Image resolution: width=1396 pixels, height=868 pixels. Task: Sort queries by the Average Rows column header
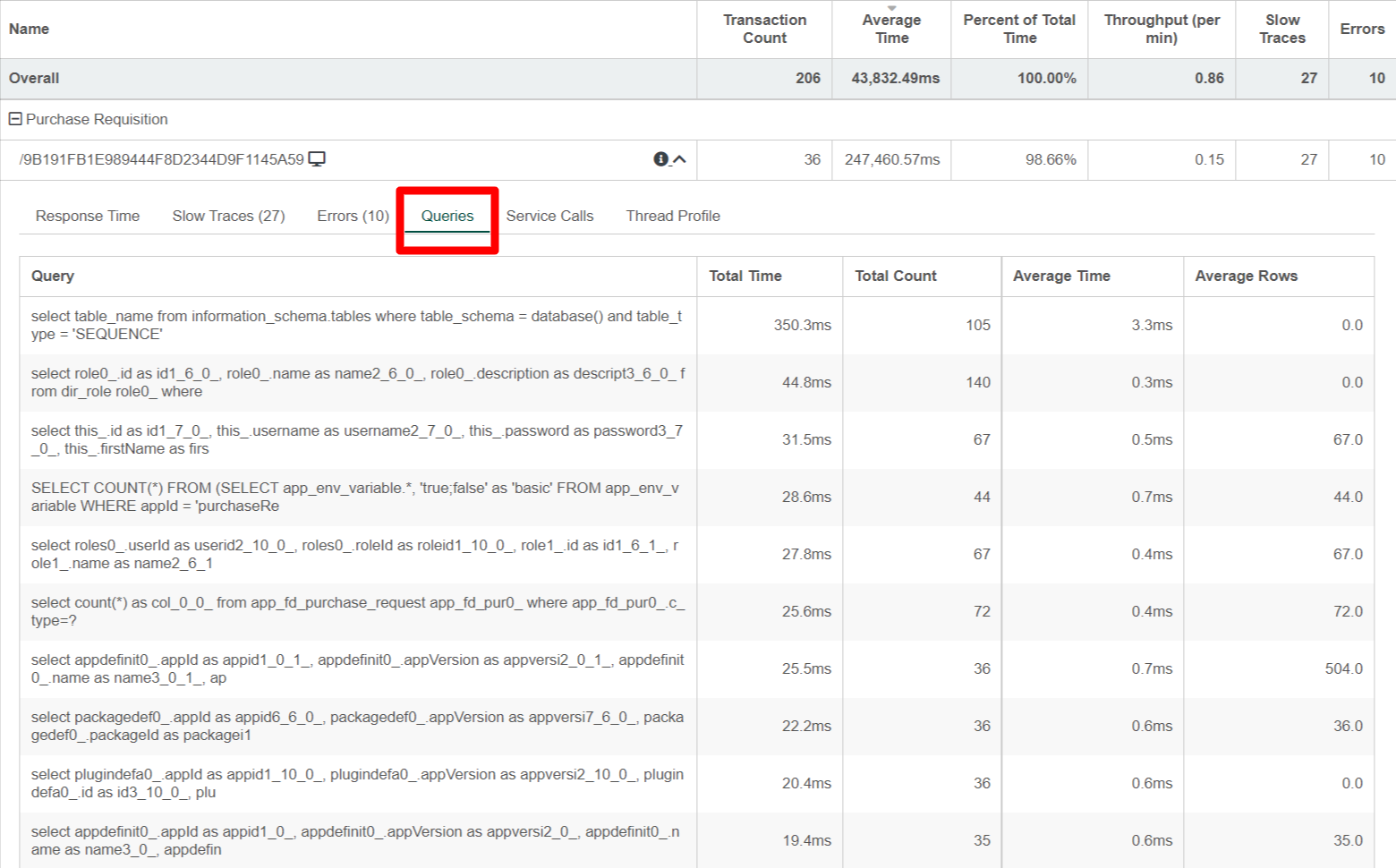pos(1246,276)
